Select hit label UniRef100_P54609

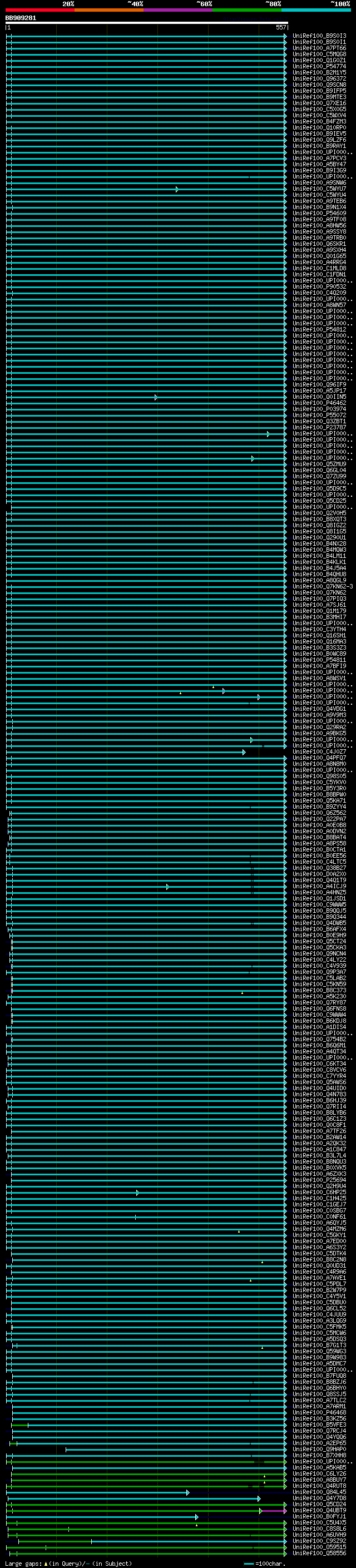pos(319,214)
